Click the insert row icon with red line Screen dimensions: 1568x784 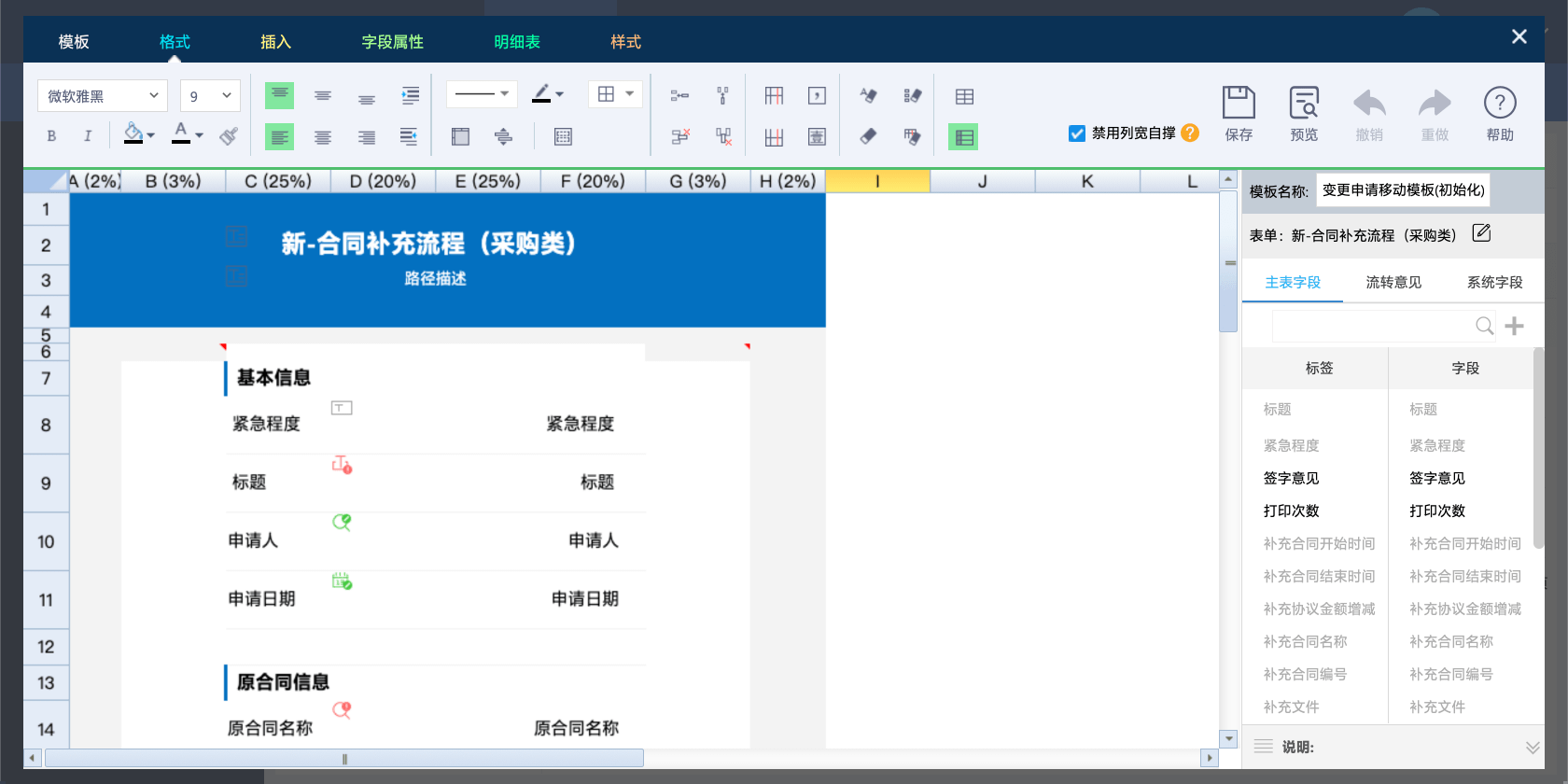(774, 137)
